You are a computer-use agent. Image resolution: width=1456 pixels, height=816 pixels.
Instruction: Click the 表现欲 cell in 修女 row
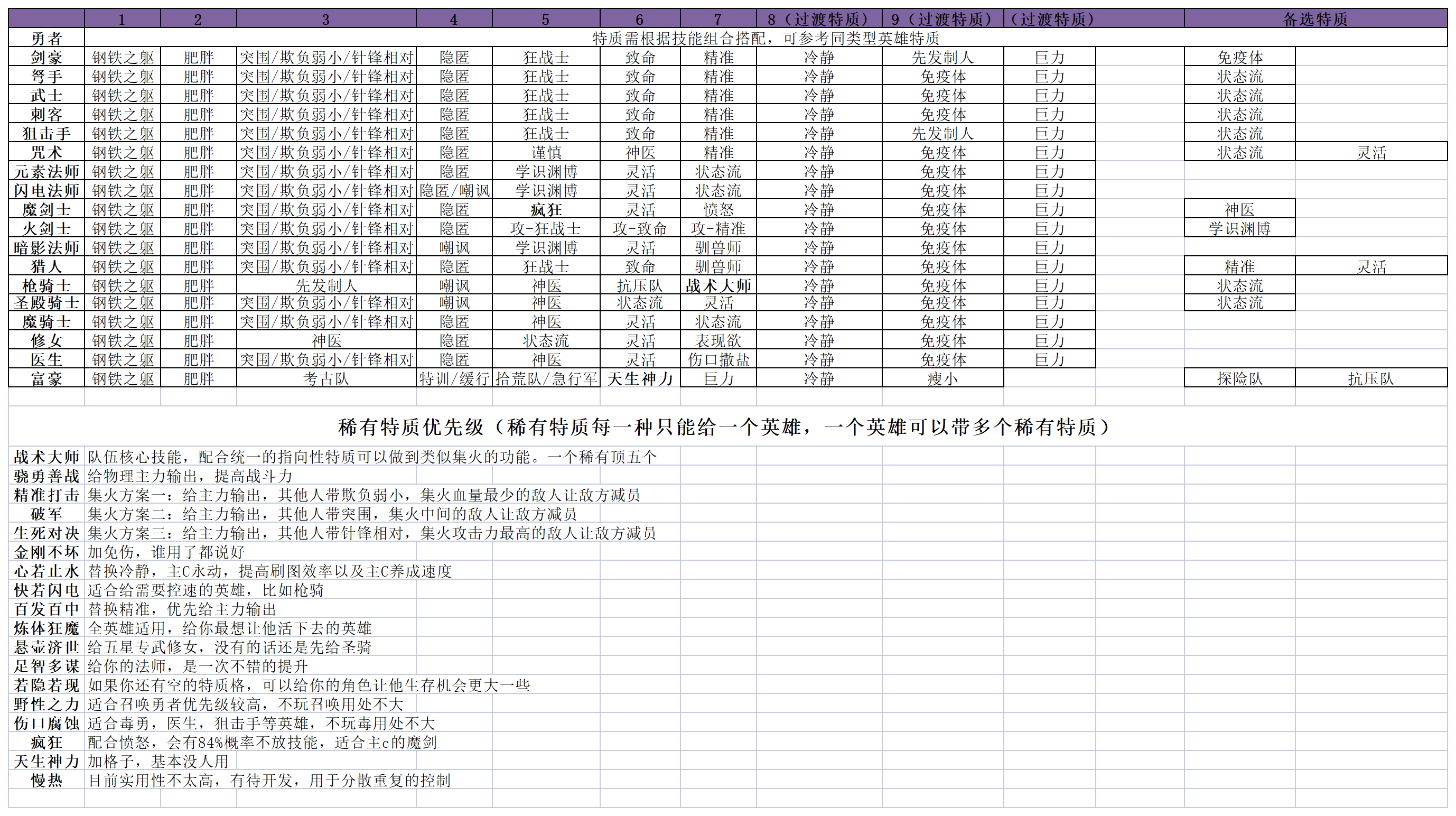[x=718, y=340]
